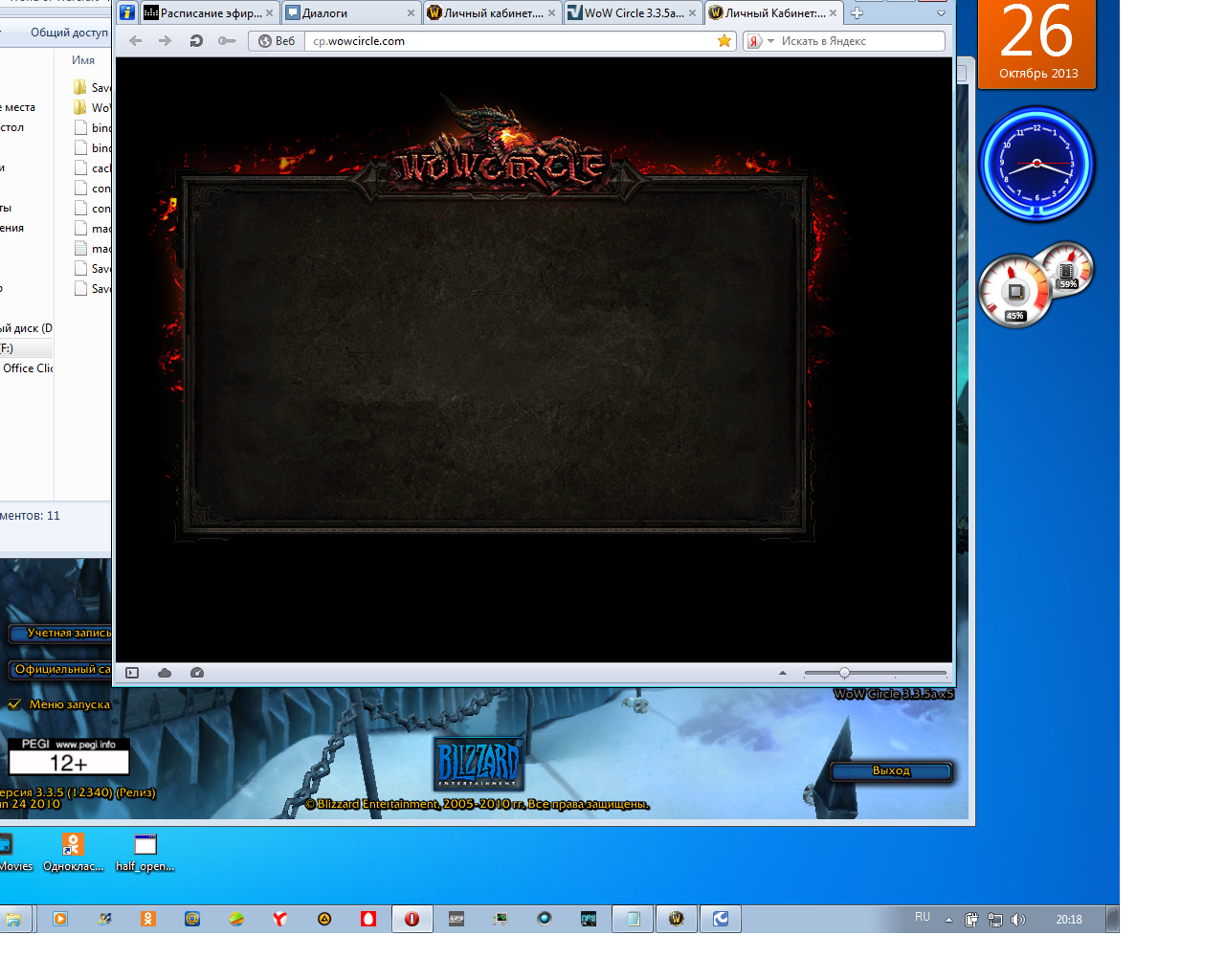Screen dimensions: 1225x980
Task: Click the Blizzard Entertainment logo
Action: click(x=479, y=763)
